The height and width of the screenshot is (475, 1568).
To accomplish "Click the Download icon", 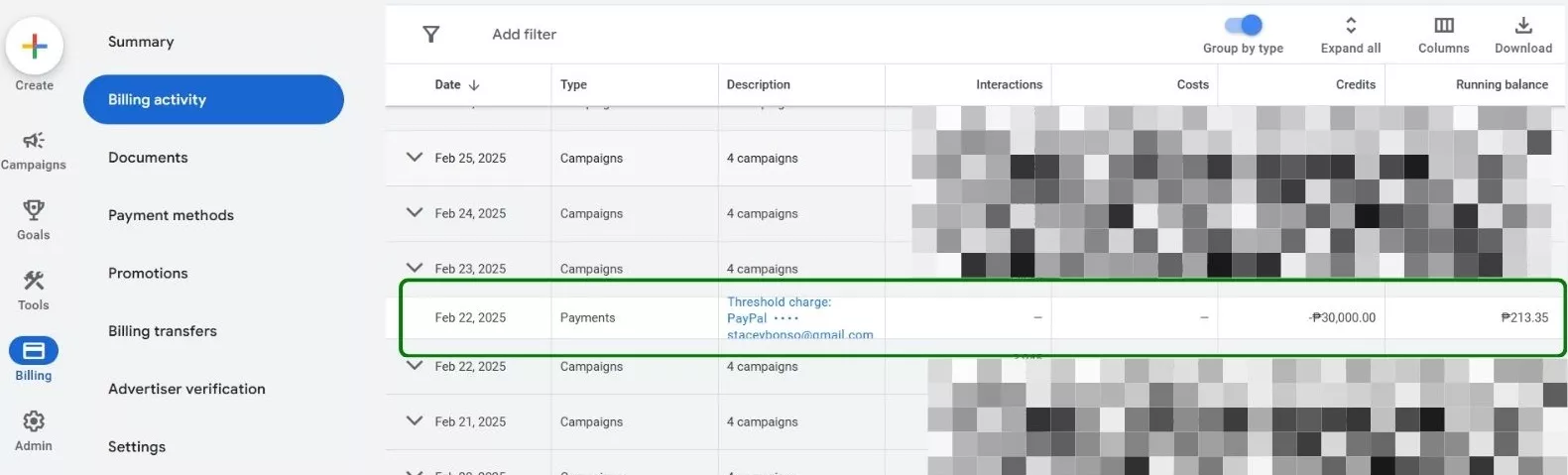I will (1523, 25).
